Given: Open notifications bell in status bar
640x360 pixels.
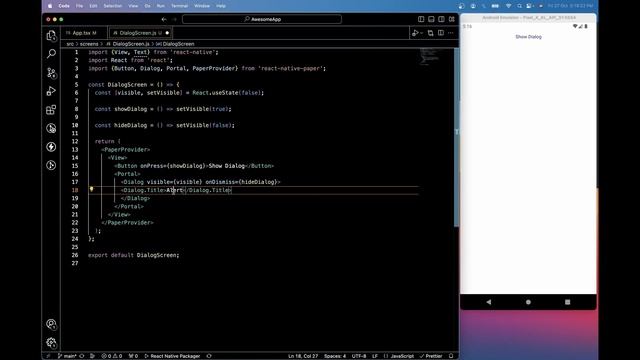Looking at the screenshot, I should pyautogui.click(x=451, y=356).
